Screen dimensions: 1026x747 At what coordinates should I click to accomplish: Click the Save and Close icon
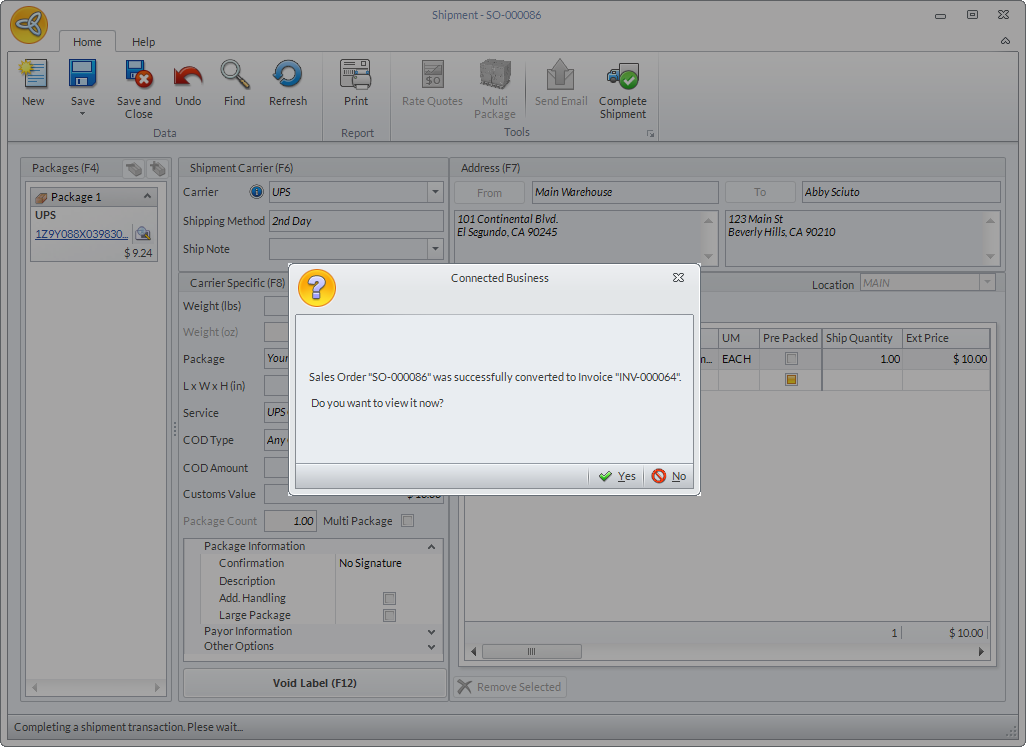138,75
